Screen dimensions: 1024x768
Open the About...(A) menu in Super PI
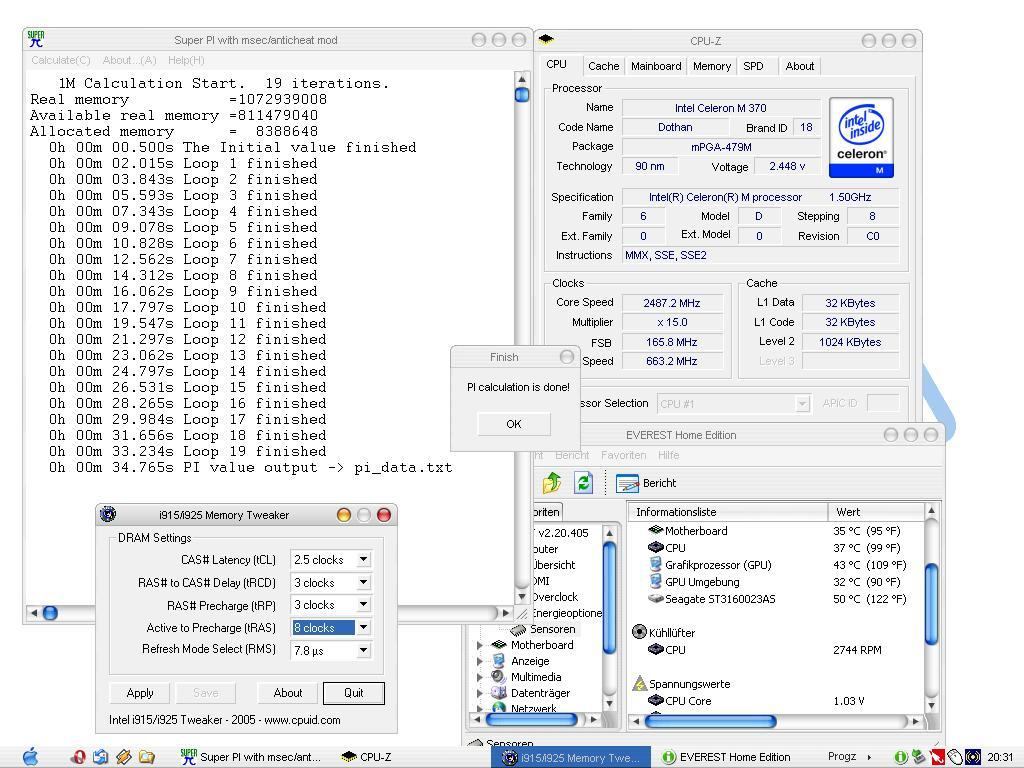(129, 60)
